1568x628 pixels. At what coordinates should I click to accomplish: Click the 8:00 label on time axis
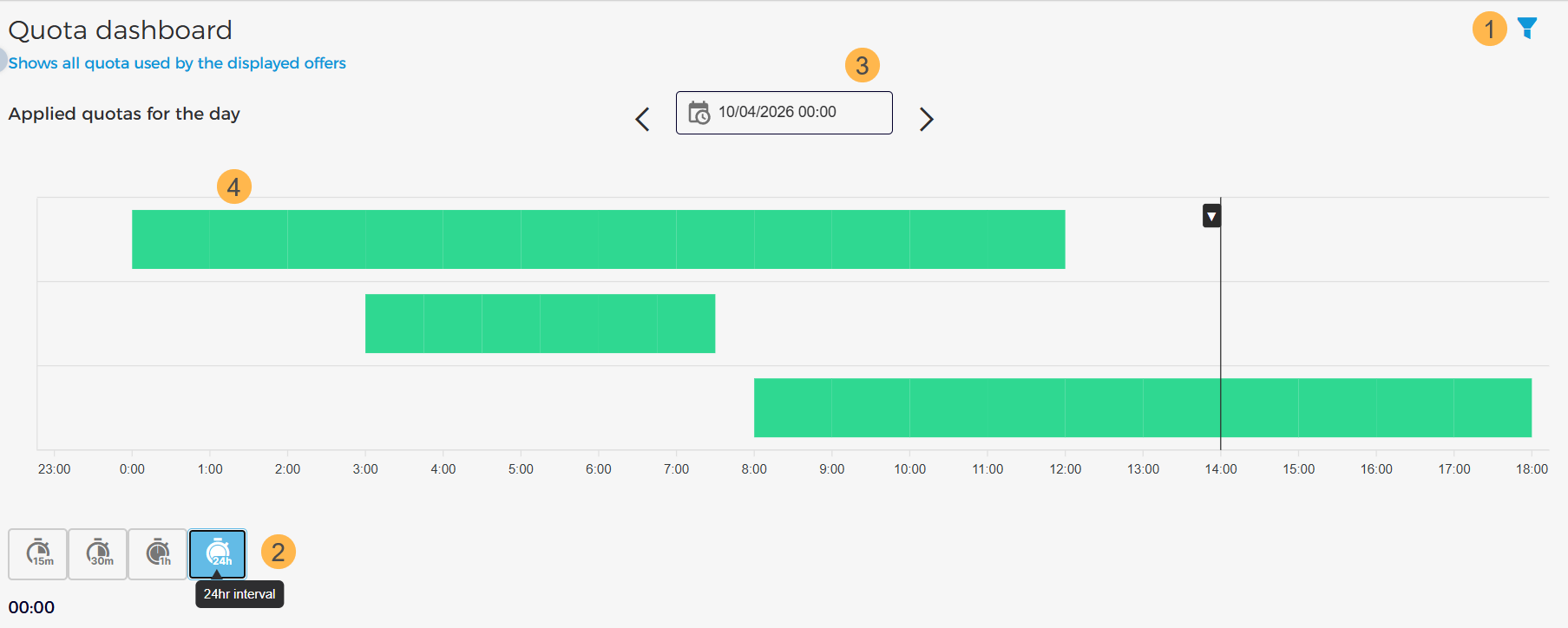[x=753, y=469]
